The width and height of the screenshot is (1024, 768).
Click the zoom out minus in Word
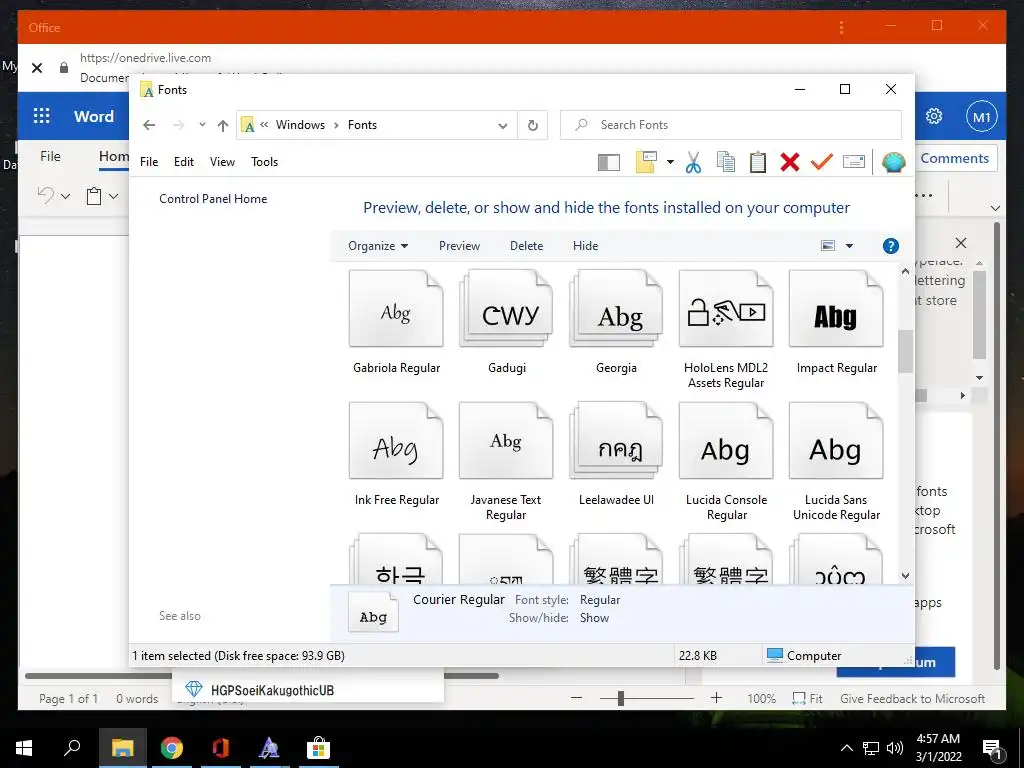coord(576,698)
